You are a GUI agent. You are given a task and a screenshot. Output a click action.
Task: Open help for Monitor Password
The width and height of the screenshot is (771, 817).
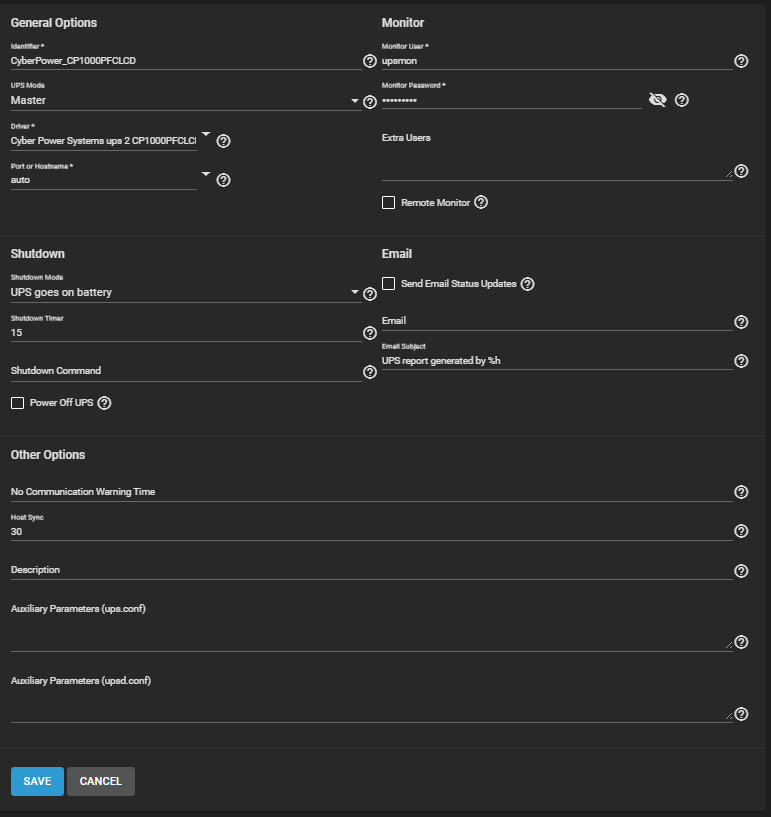[x=682, y=100]
